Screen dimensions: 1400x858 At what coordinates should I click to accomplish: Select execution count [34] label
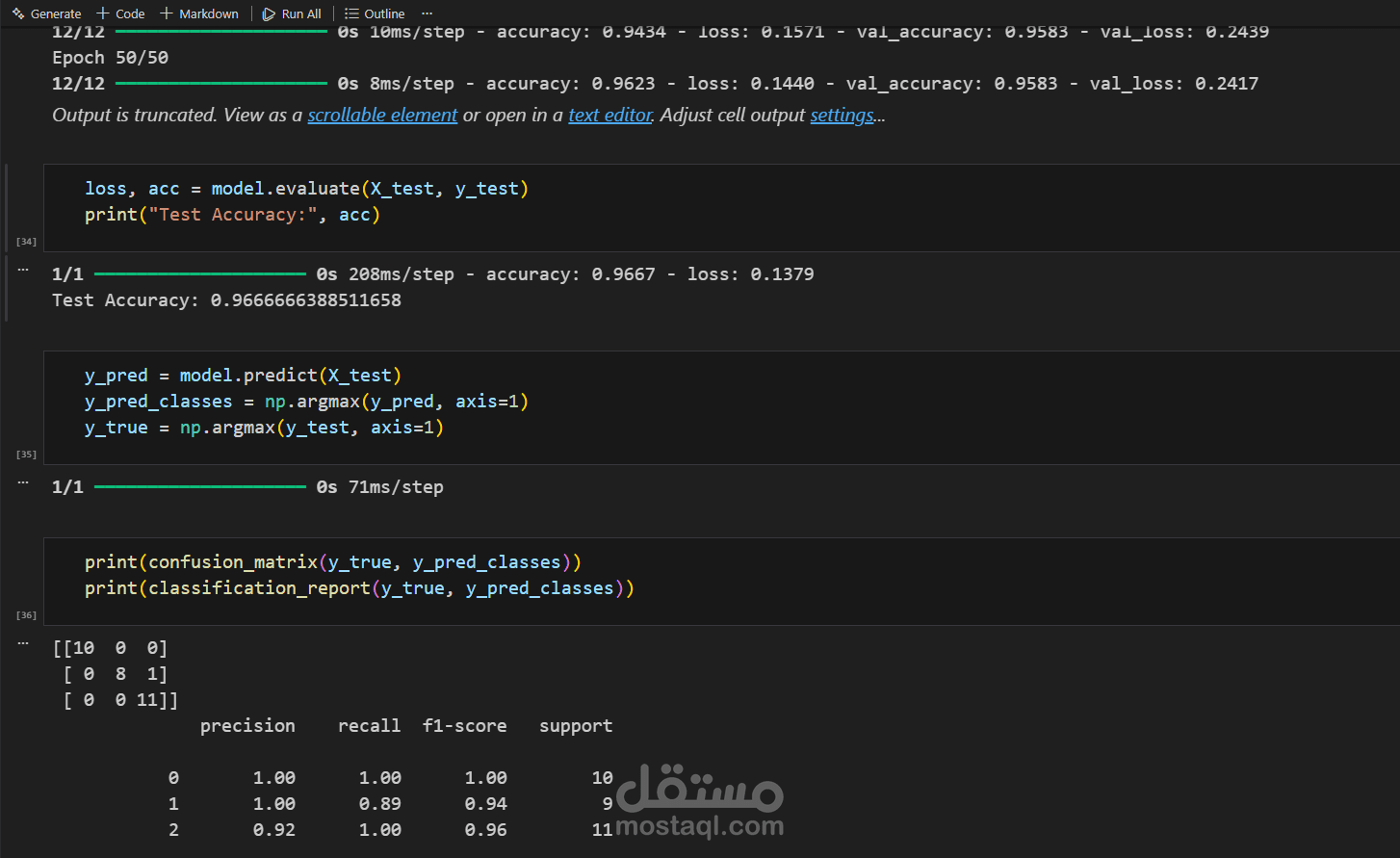click(26, 242)
